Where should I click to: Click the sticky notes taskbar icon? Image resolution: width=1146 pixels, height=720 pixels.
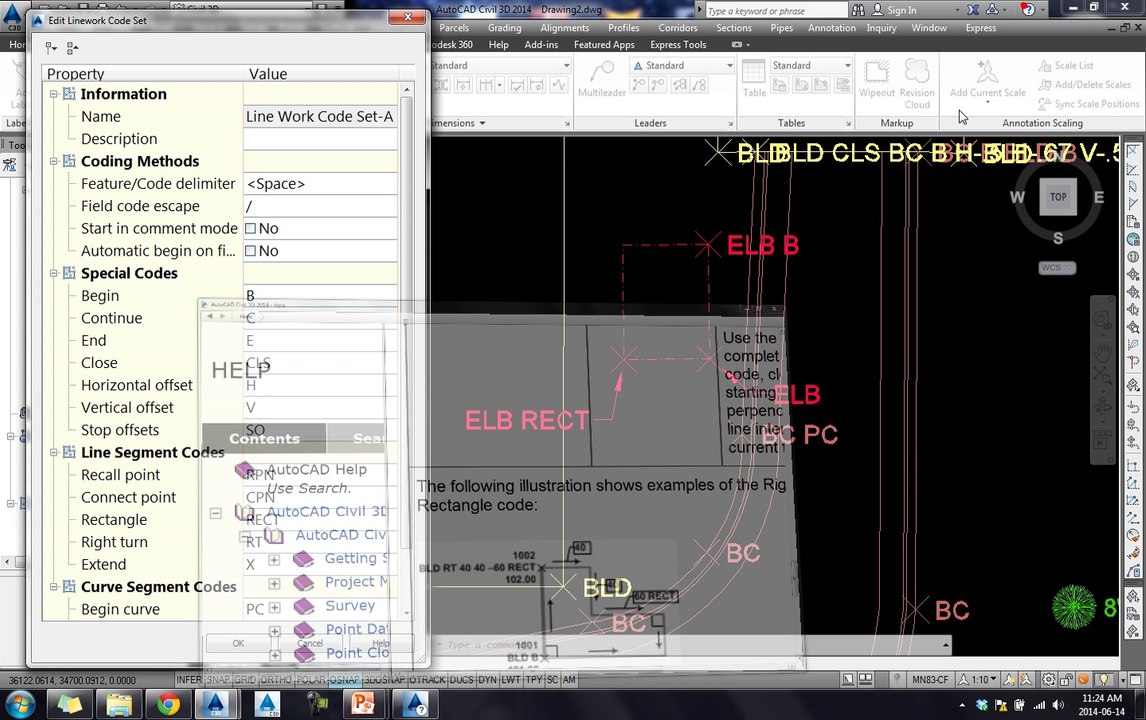(x=69, y=705)
